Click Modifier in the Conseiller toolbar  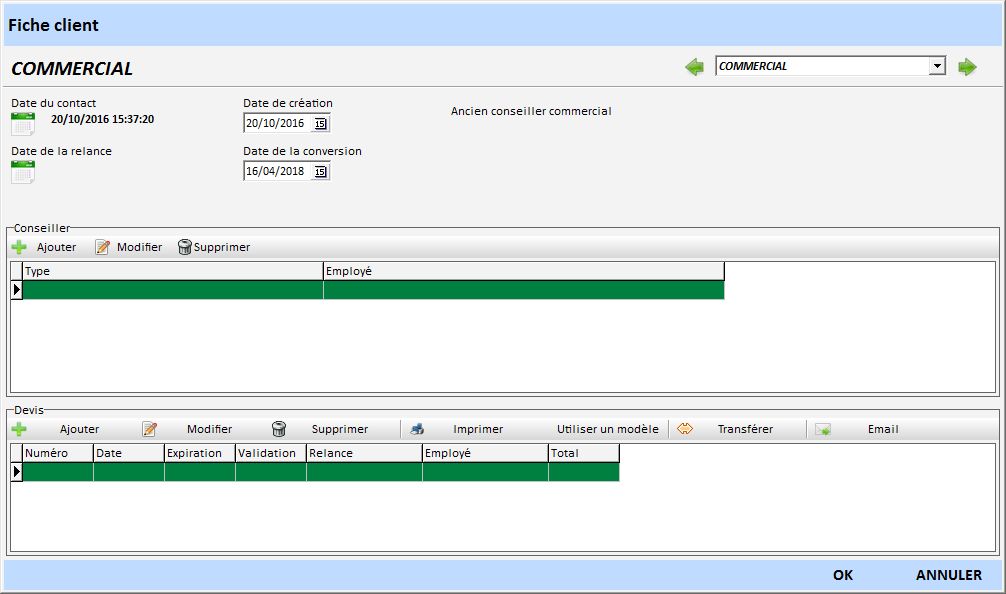pos(128,247)
